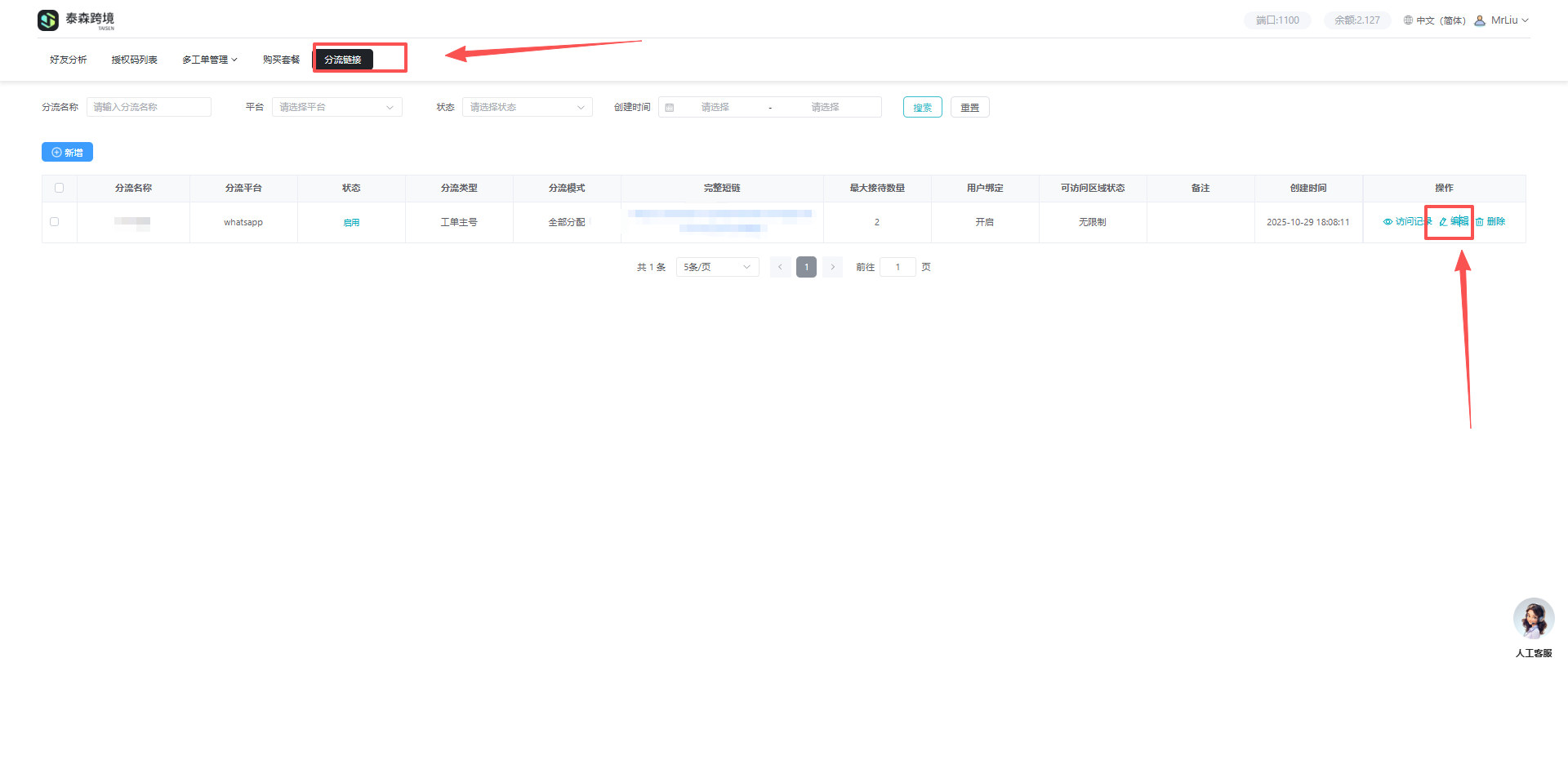The height and width of the screenshot is (778, 1568).
Task: Go to the previous page arrow
Action: click(x=780, y=267)
